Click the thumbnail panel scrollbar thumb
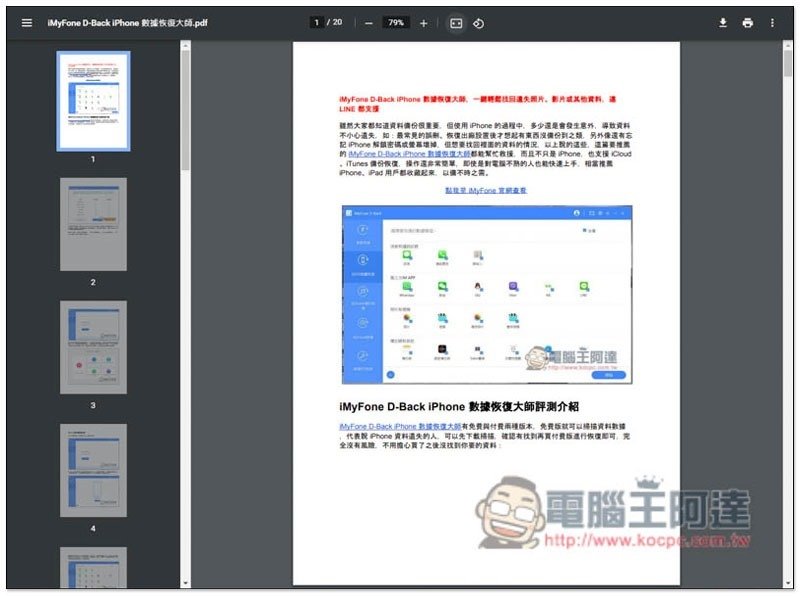The width and height of the screenshot is (800, 596). click(x=185, y=110)
